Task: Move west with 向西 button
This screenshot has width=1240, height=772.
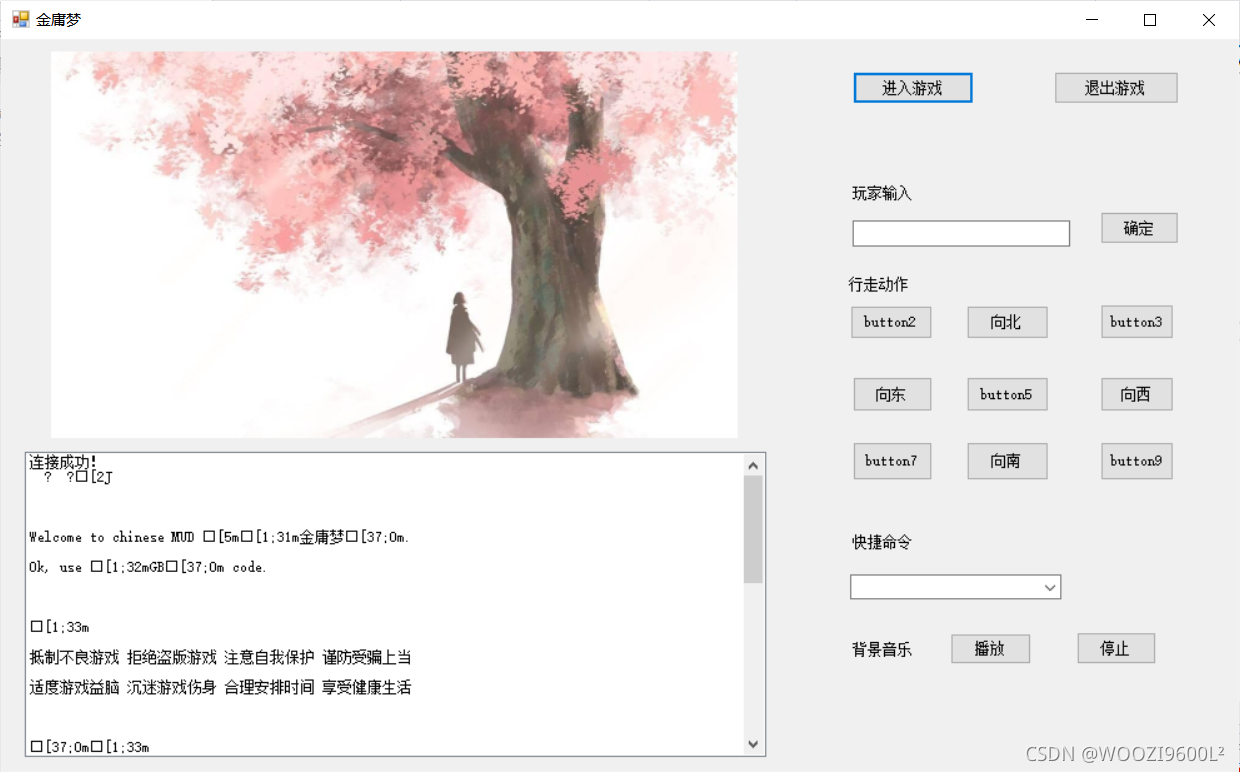Action: 1136,394
